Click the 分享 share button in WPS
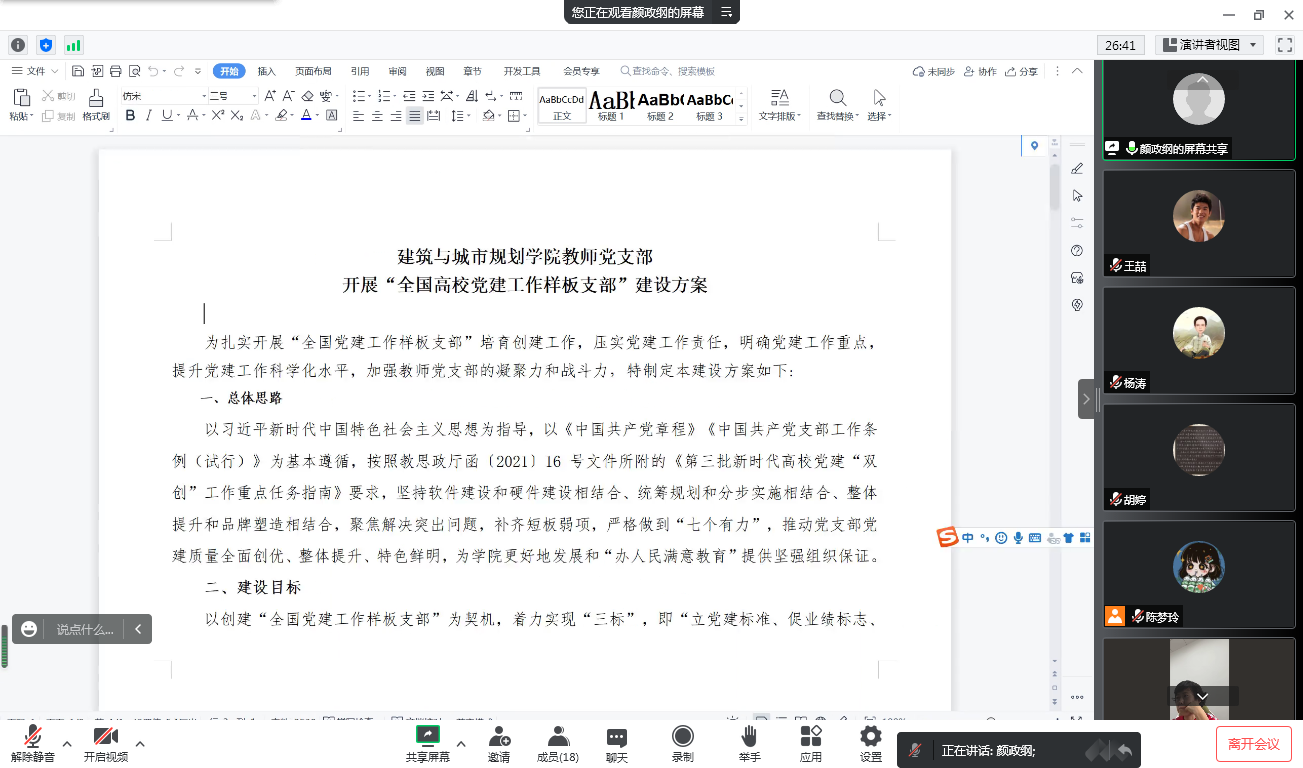This screenshot has height=768, width=1303. click(1022, 71)
